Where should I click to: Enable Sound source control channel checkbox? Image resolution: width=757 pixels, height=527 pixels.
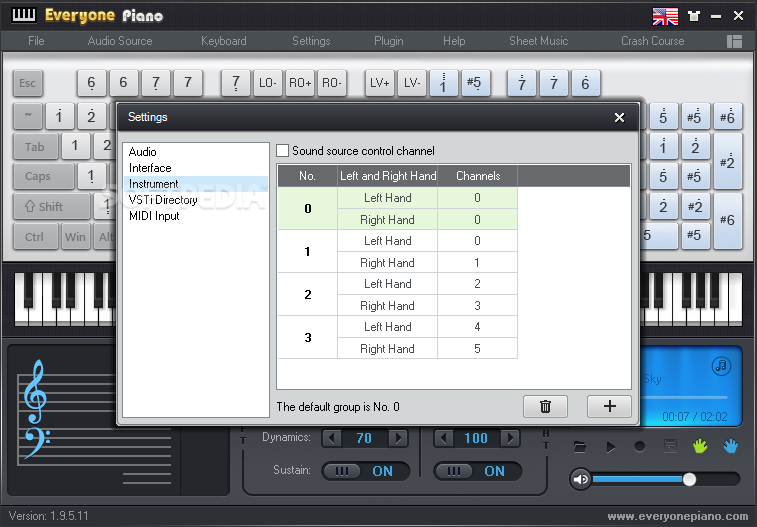pos(282,151)
